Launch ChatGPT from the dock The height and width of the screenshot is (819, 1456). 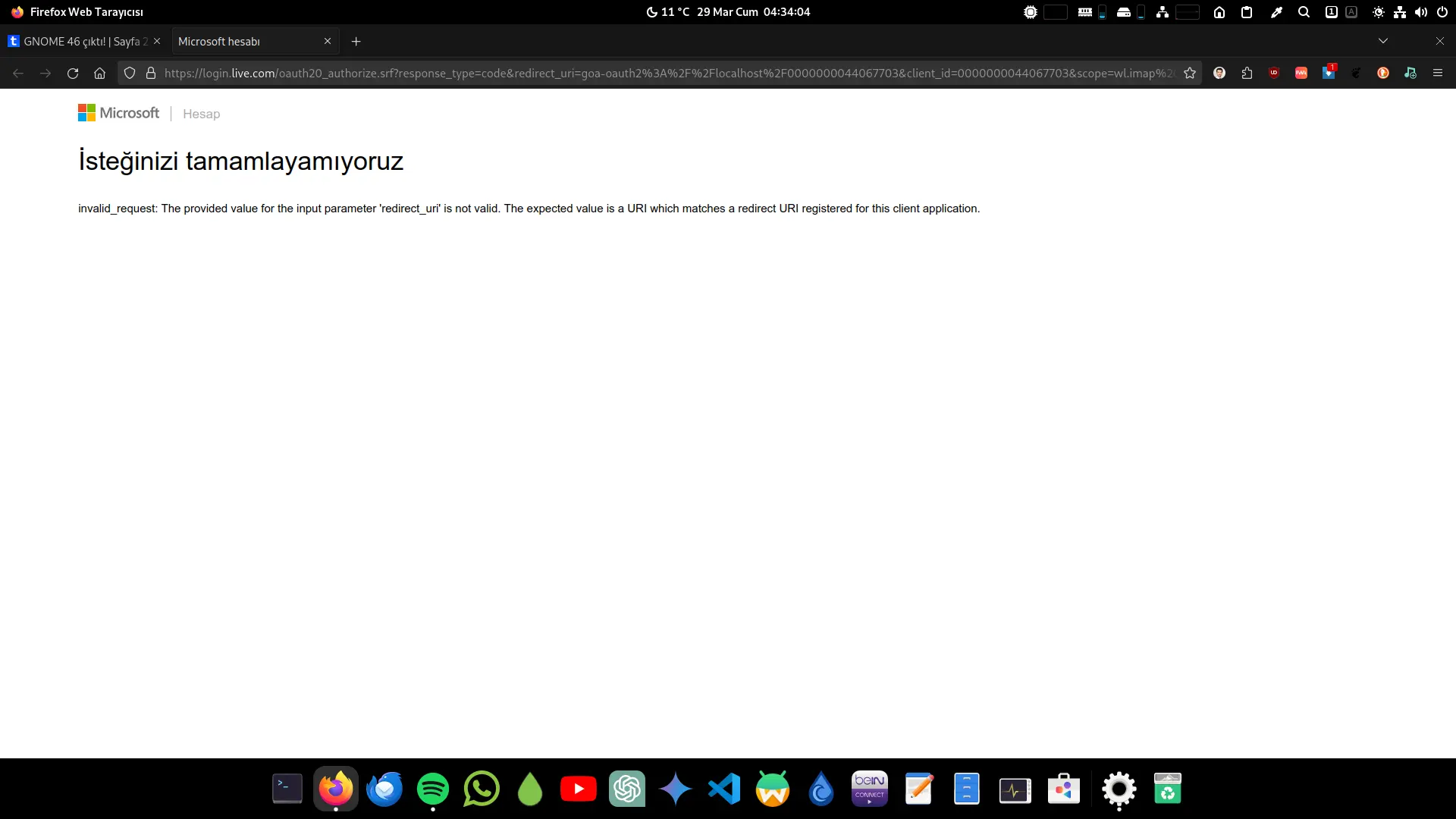627,789
